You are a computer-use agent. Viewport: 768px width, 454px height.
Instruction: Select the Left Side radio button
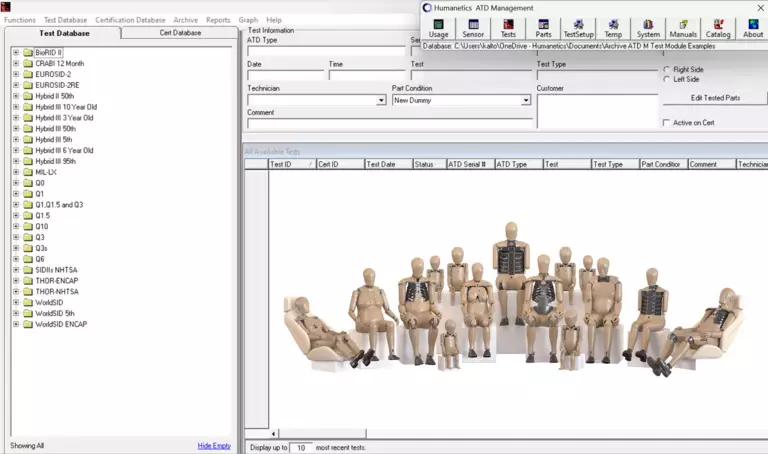coord(666,79)
